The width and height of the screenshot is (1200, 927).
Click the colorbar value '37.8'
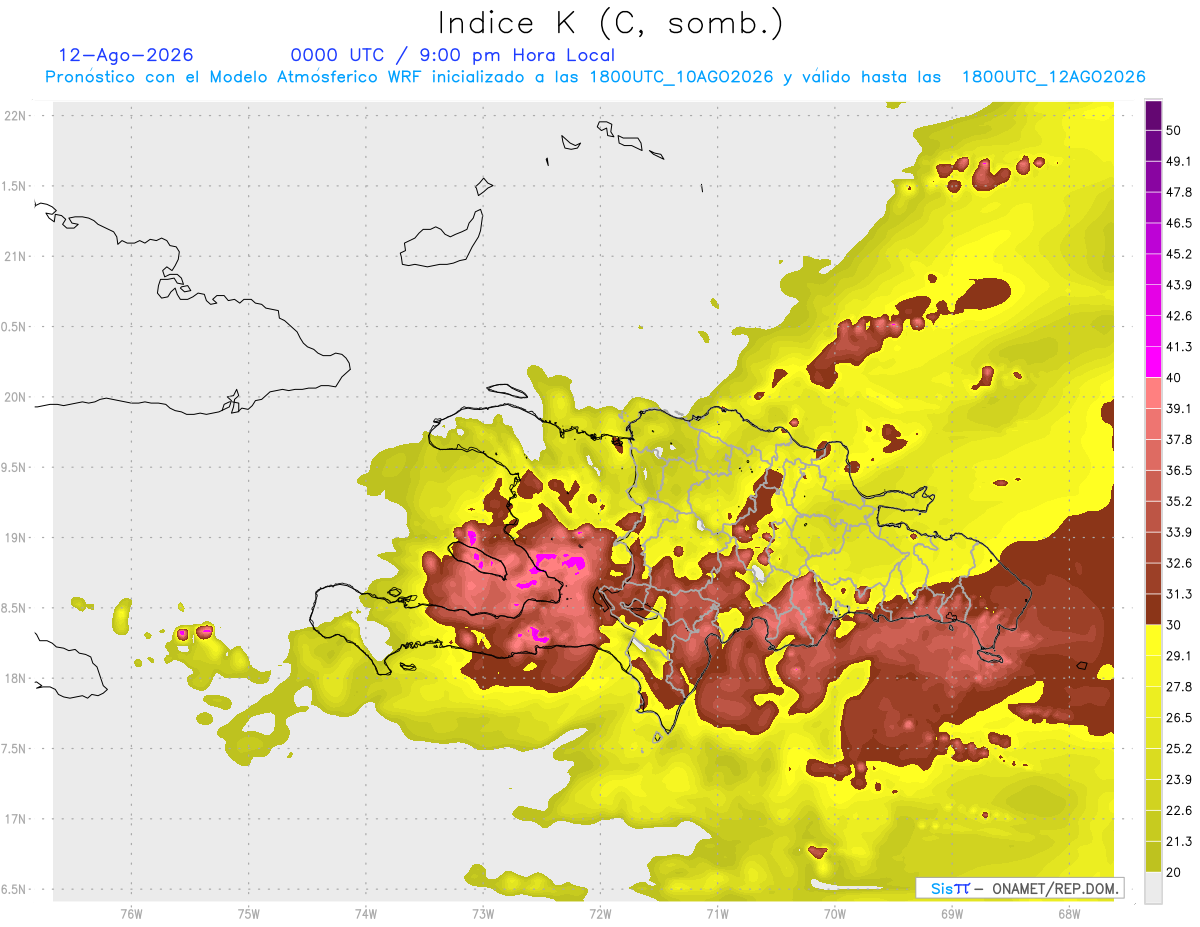coord(1178,439)
